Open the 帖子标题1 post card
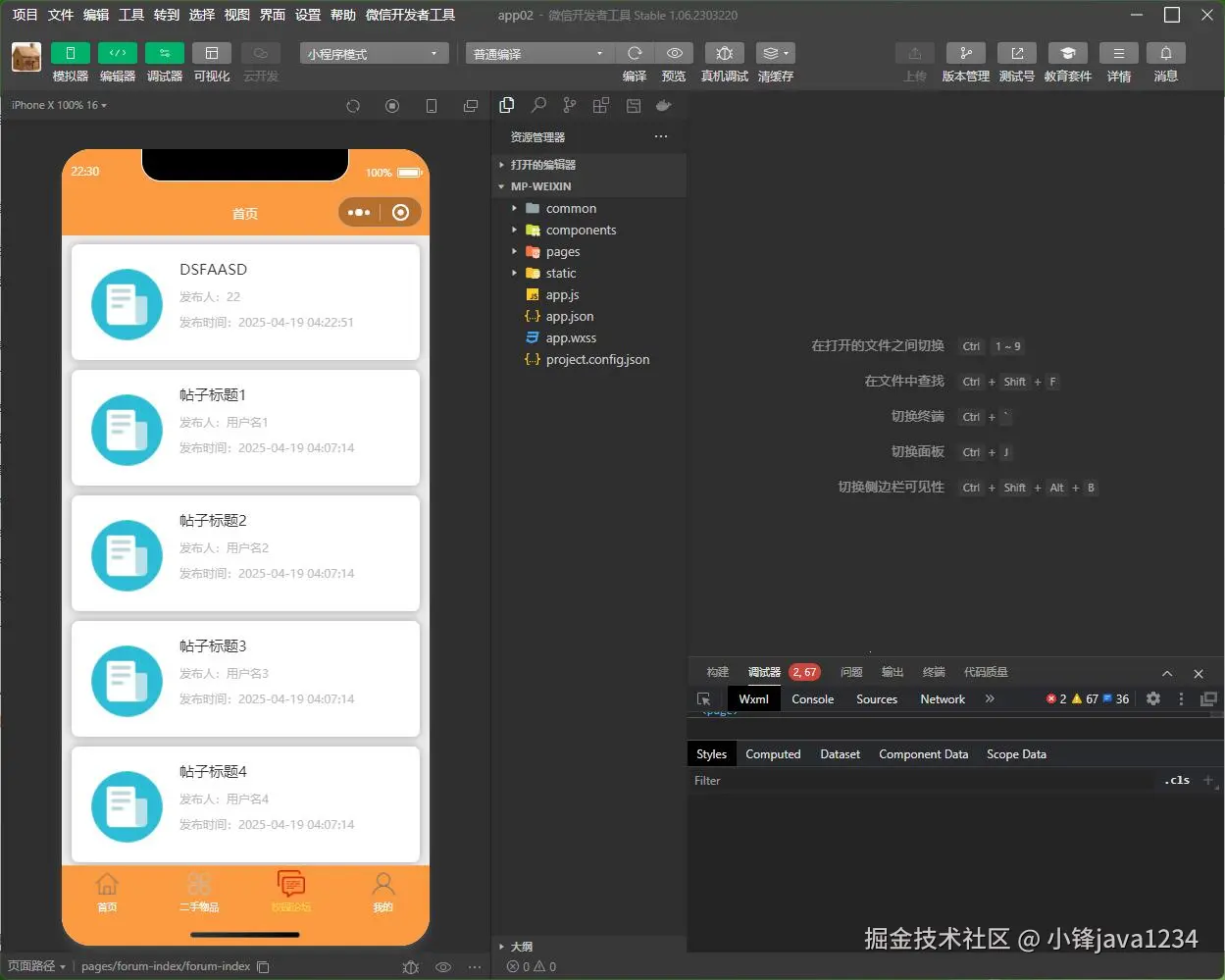 (245, 427)
